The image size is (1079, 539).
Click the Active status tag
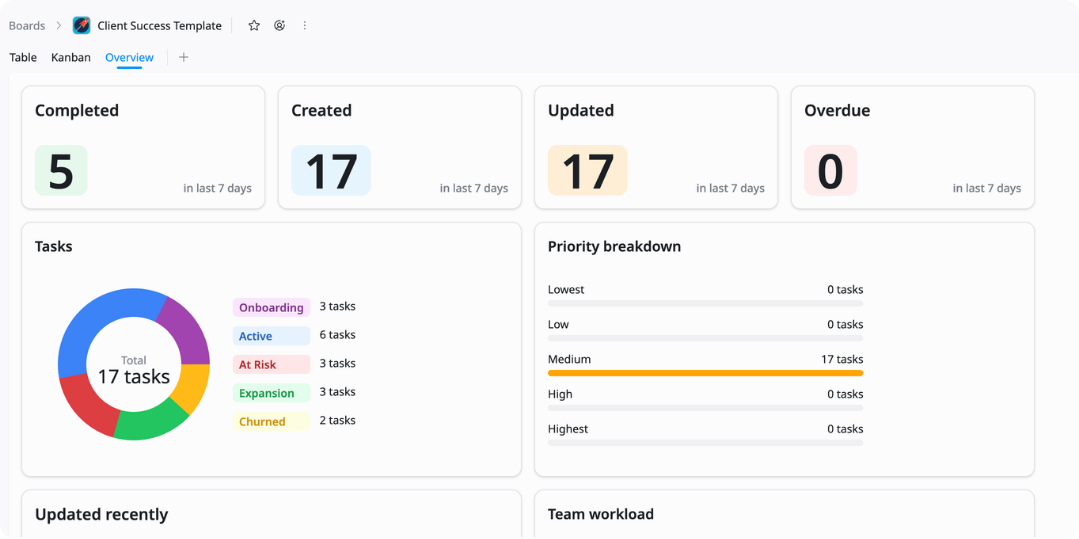coord(271,336)
